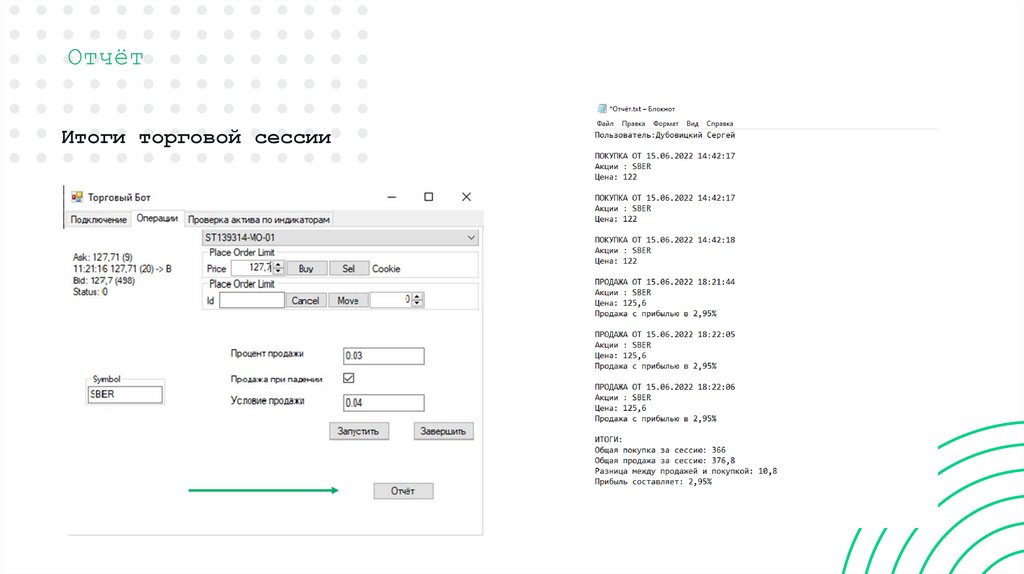Toggle the Продажа при падении checkbox
This screenshot has width=1024, height=574.
click(349, 378)
